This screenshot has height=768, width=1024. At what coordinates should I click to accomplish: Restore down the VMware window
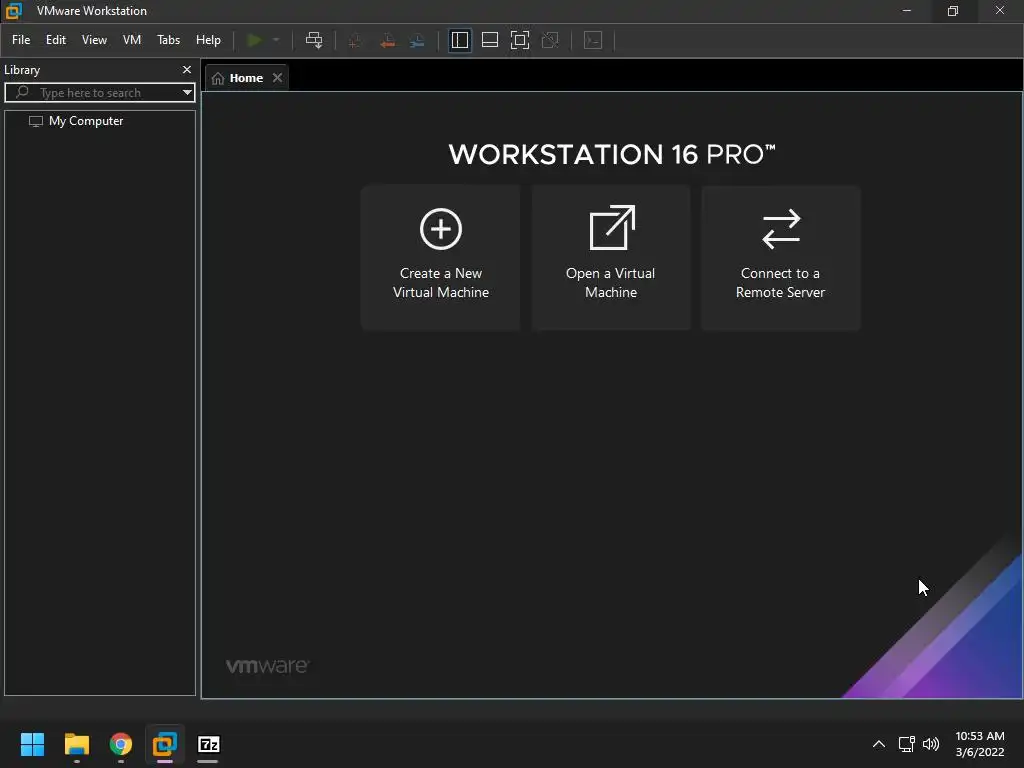[953, 10]
